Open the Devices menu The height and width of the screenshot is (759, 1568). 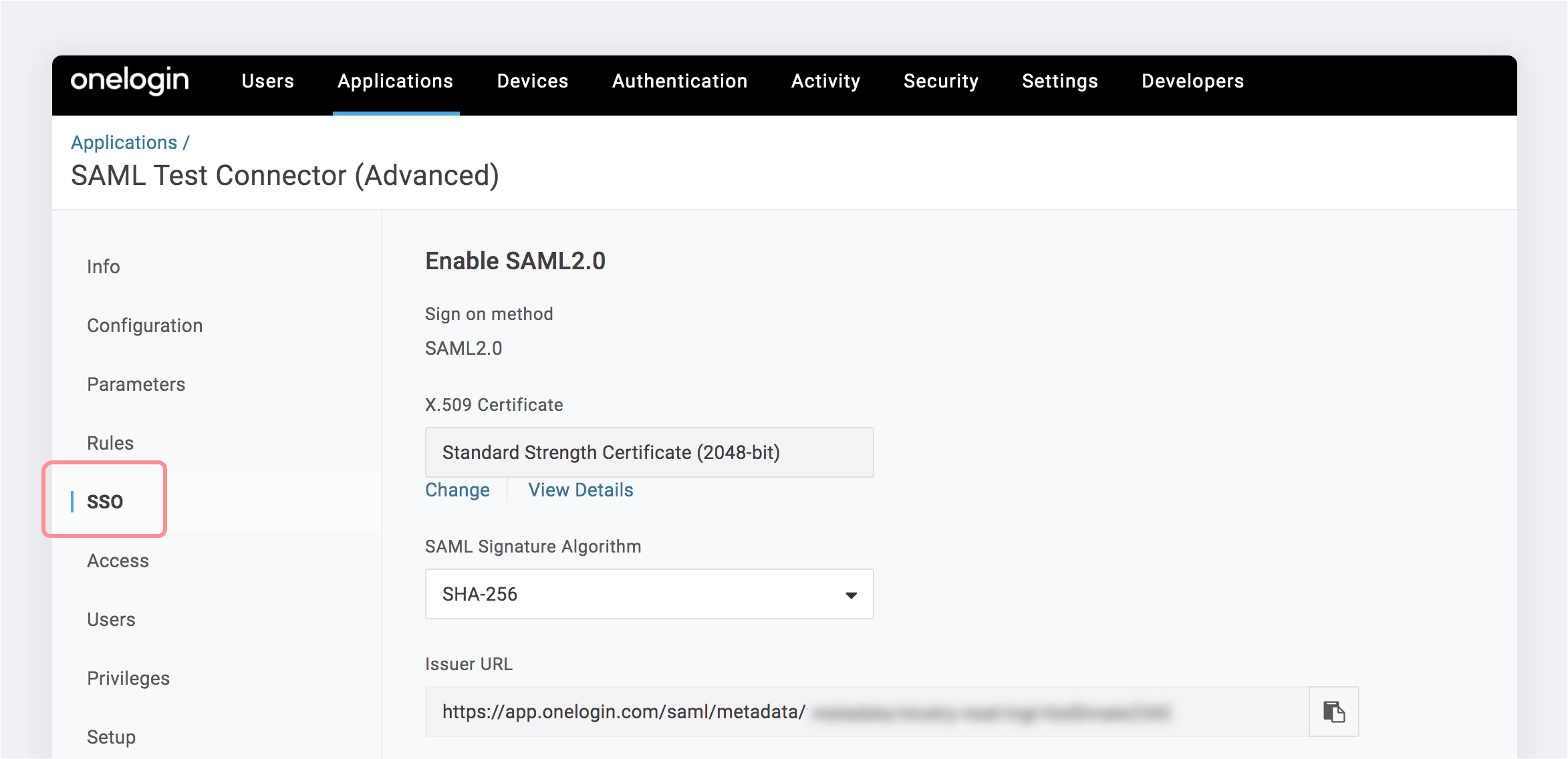click(x=532, y=81)
